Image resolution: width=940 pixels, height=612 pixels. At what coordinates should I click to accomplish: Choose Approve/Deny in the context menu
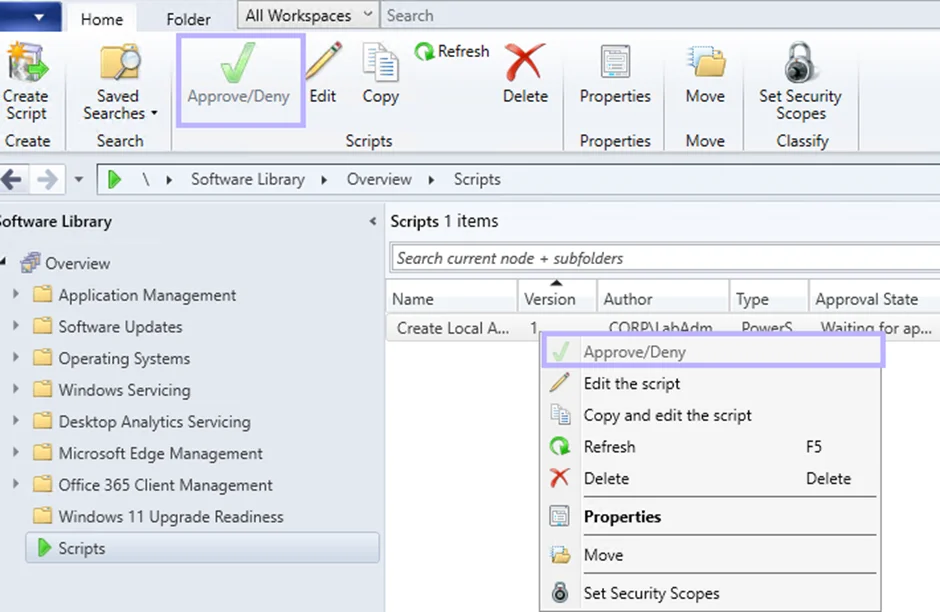(713, 352)
